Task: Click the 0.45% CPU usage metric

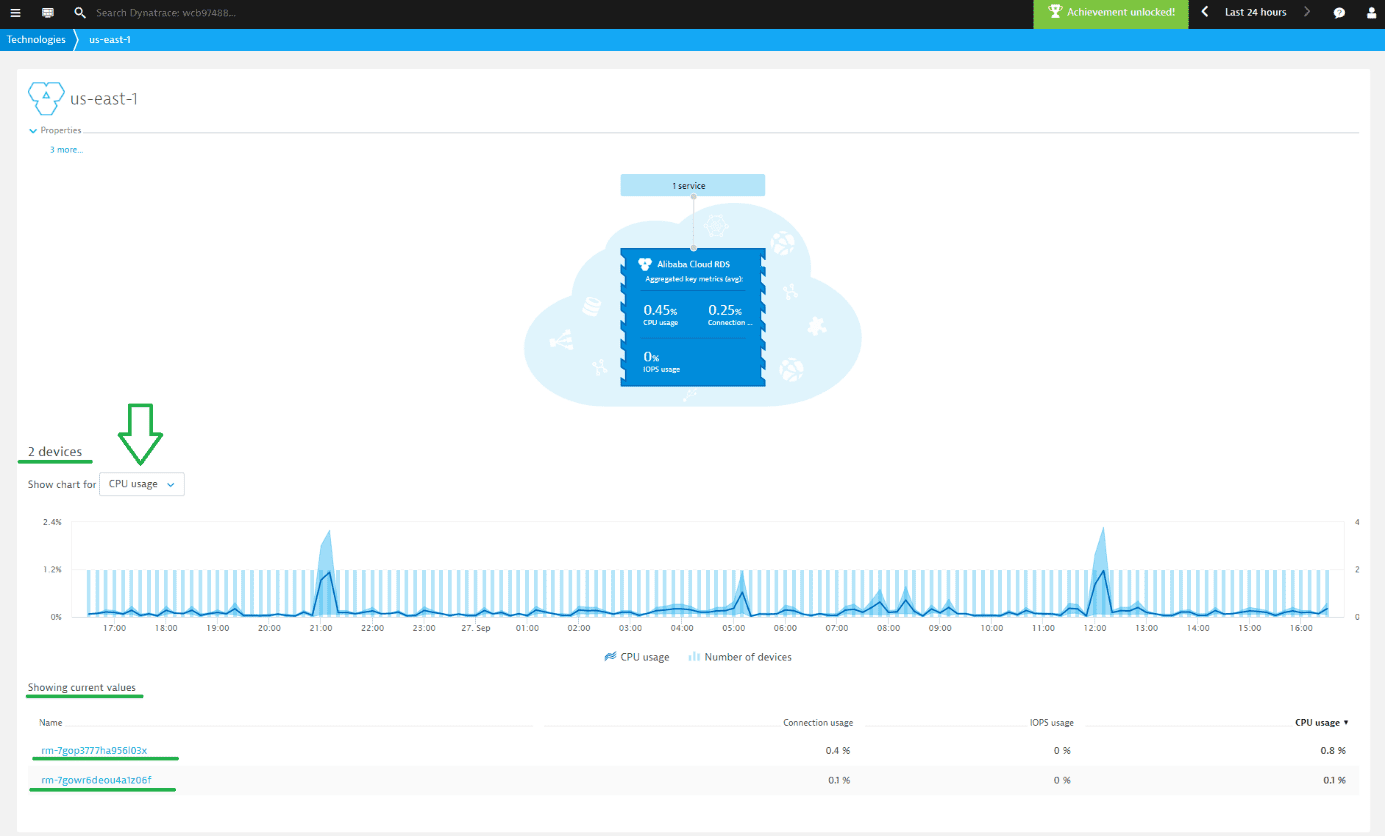Action: coord(661,315)
